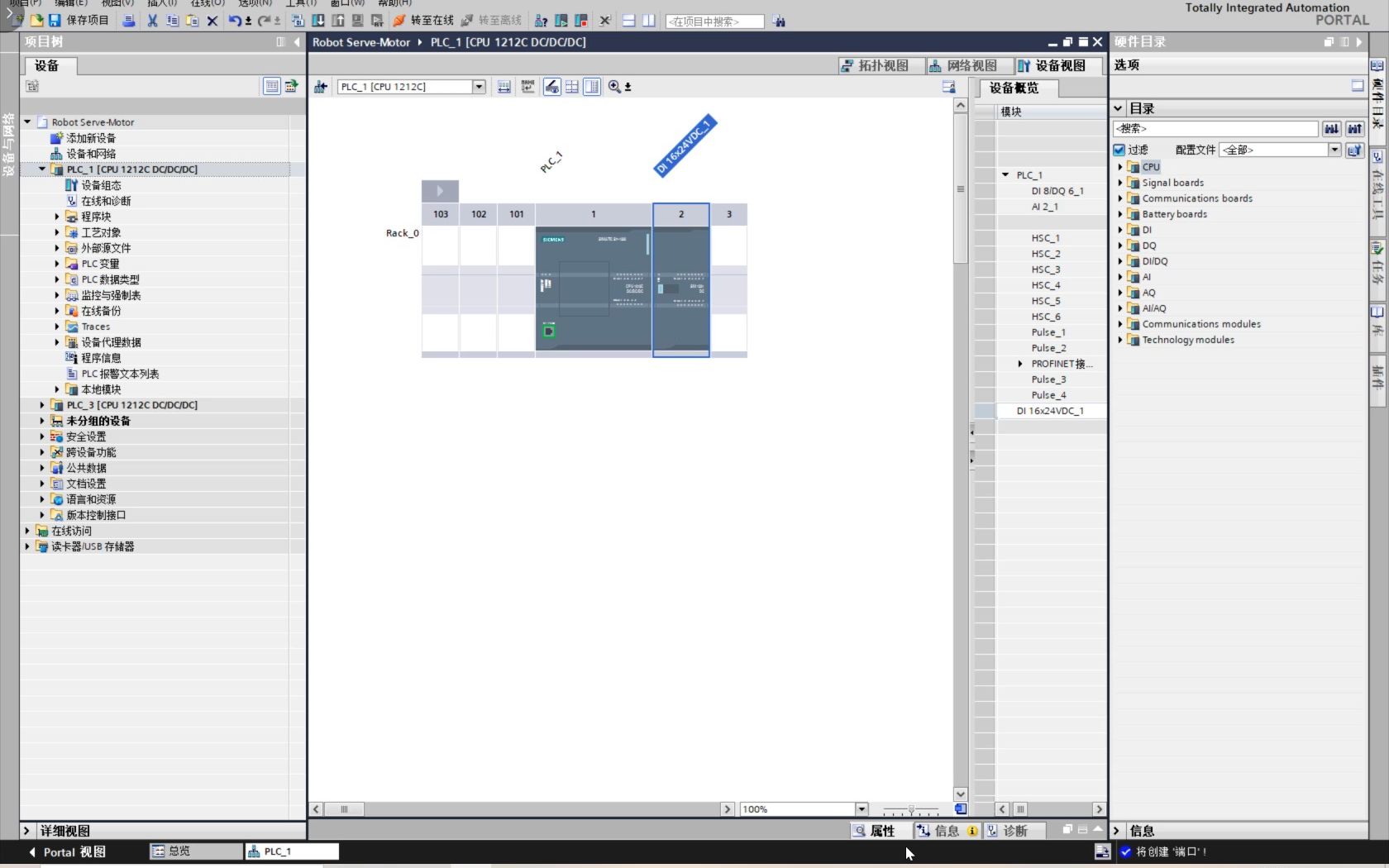
Task: Split editor space vertically icon
Action: (x=649, y=21)
